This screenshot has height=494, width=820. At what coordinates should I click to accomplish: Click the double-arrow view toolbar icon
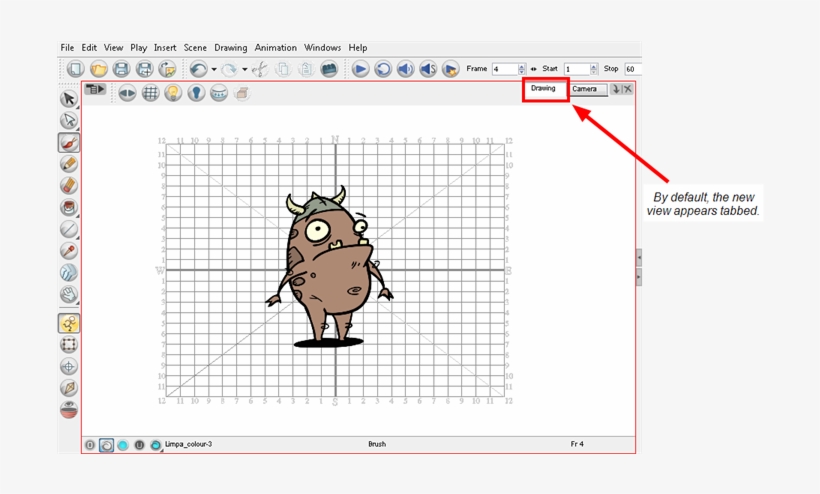pos(127,93)
